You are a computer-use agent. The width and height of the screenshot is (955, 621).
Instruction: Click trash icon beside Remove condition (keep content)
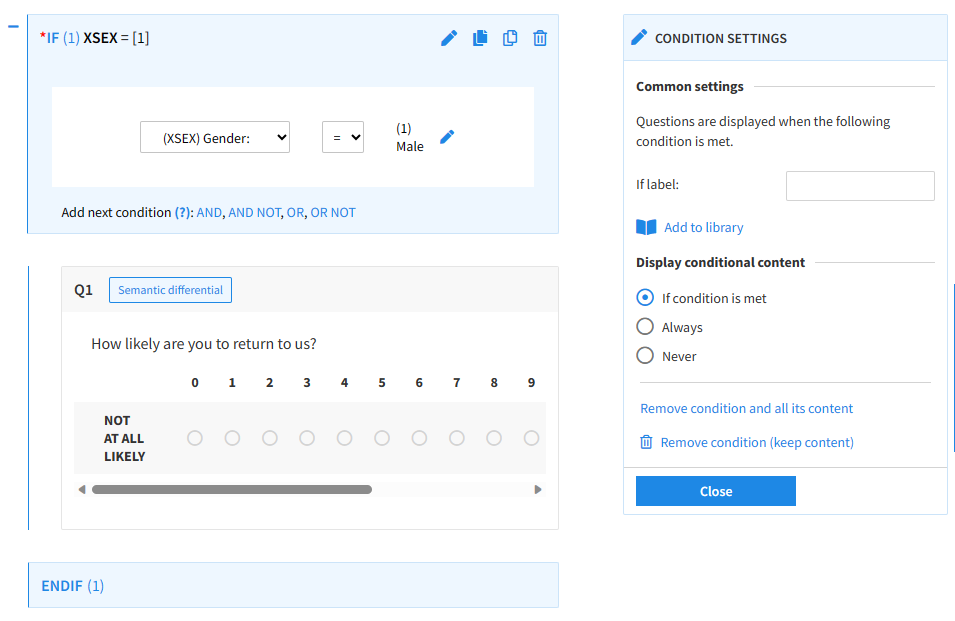[x=646, y=442]
